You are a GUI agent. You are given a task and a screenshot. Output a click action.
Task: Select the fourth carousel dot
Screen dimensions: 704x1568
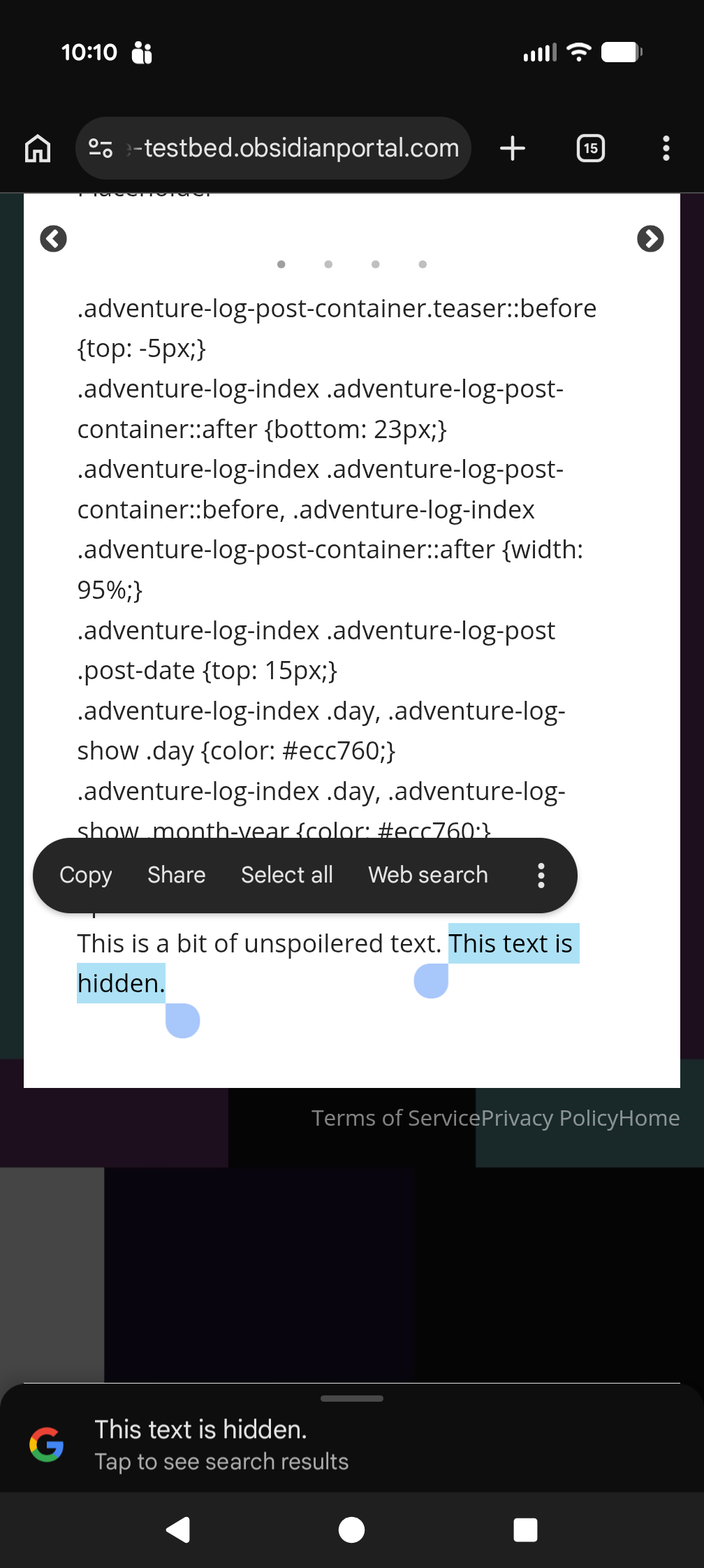point(423,264)
